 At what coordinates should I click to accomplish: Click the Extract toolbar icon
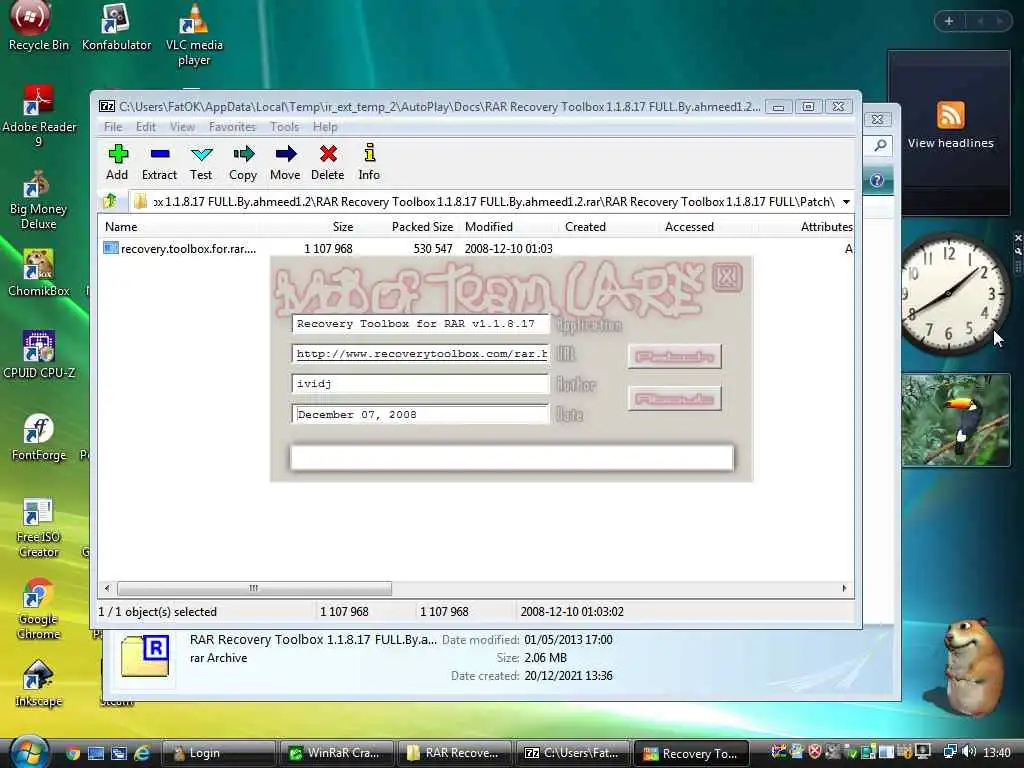pos(159,162)
